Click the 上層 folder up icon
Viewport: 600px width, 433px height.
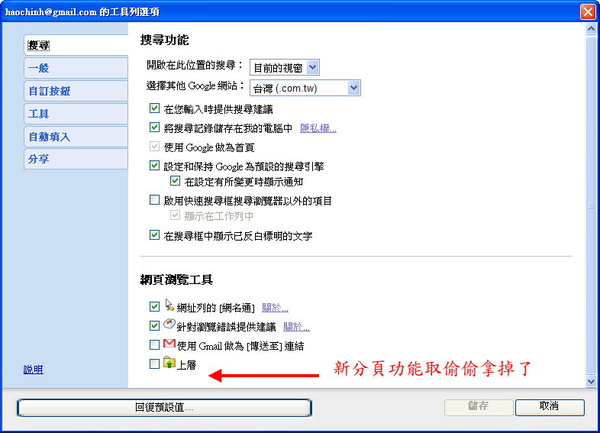[x=169, y=362]
